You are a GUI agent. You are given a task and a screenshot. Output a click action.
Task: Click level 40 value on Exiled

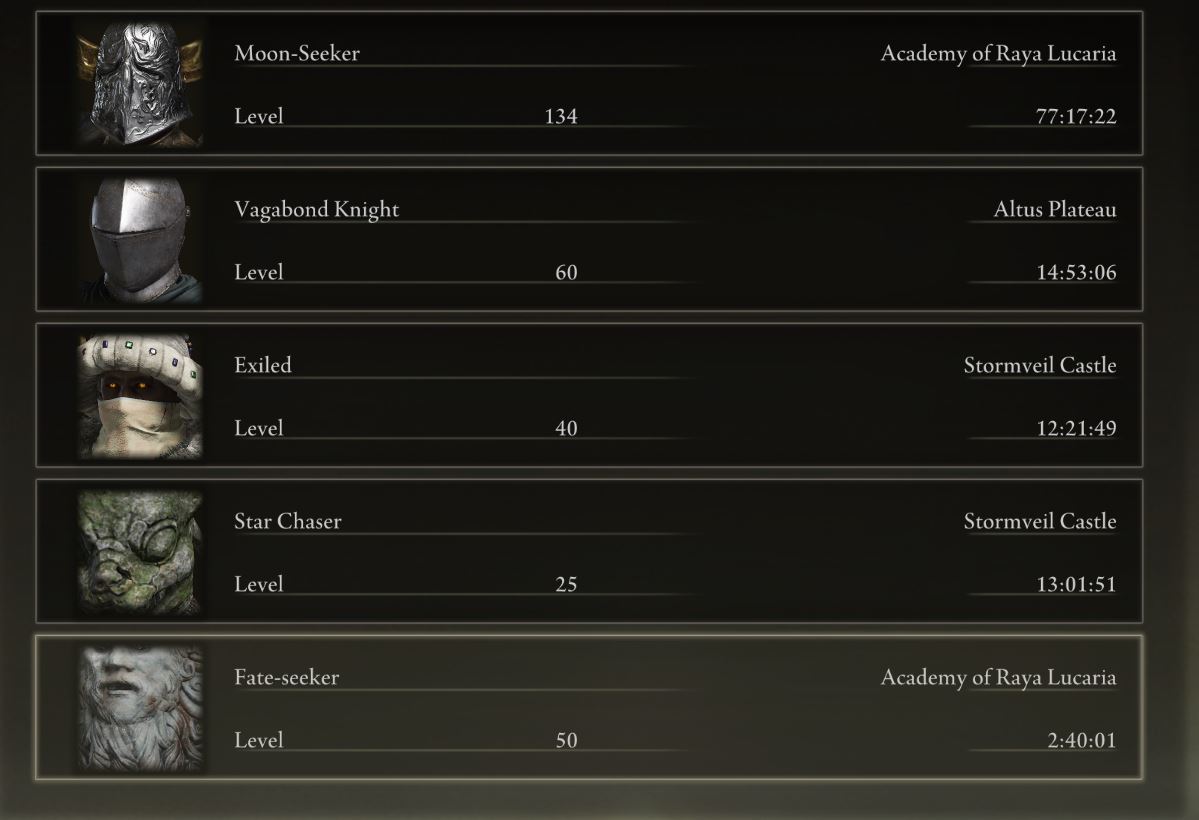click(566, 428)
